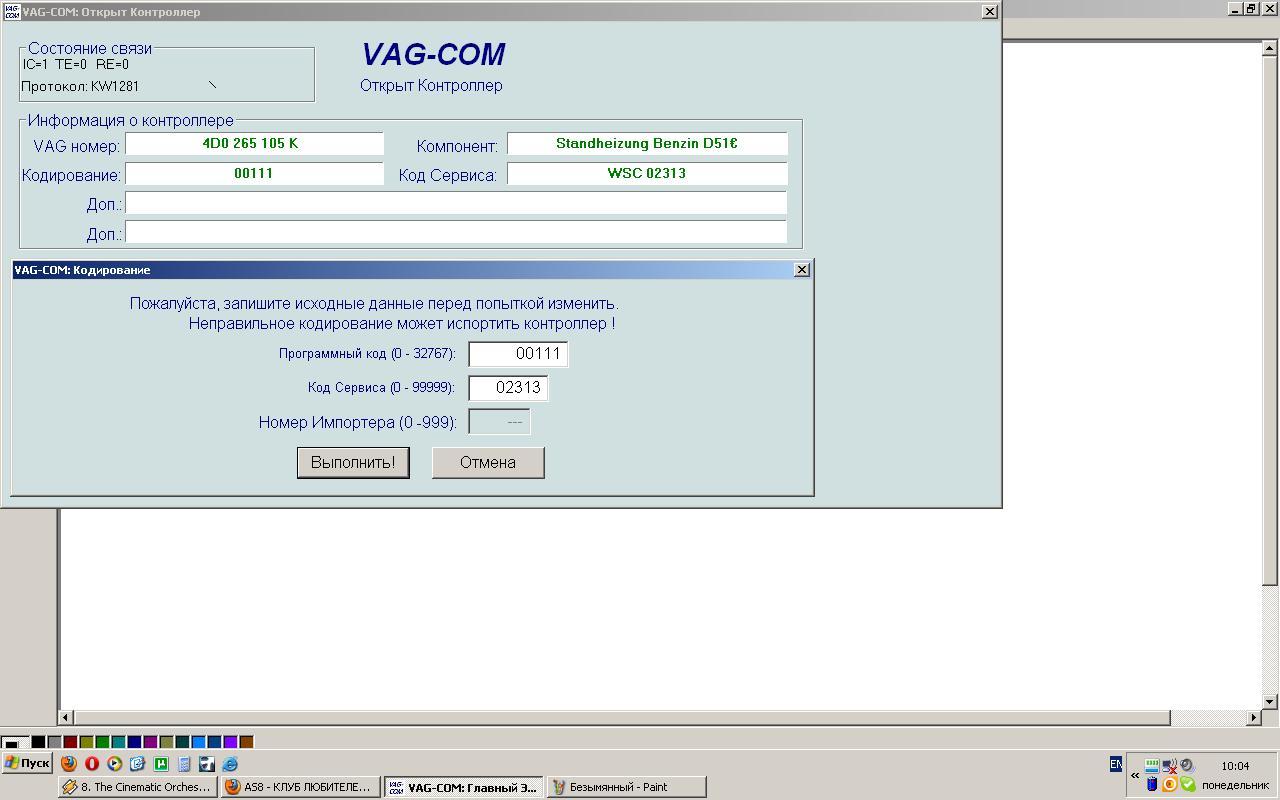Click the calculator icon in Quick Launch

point(184,764)
